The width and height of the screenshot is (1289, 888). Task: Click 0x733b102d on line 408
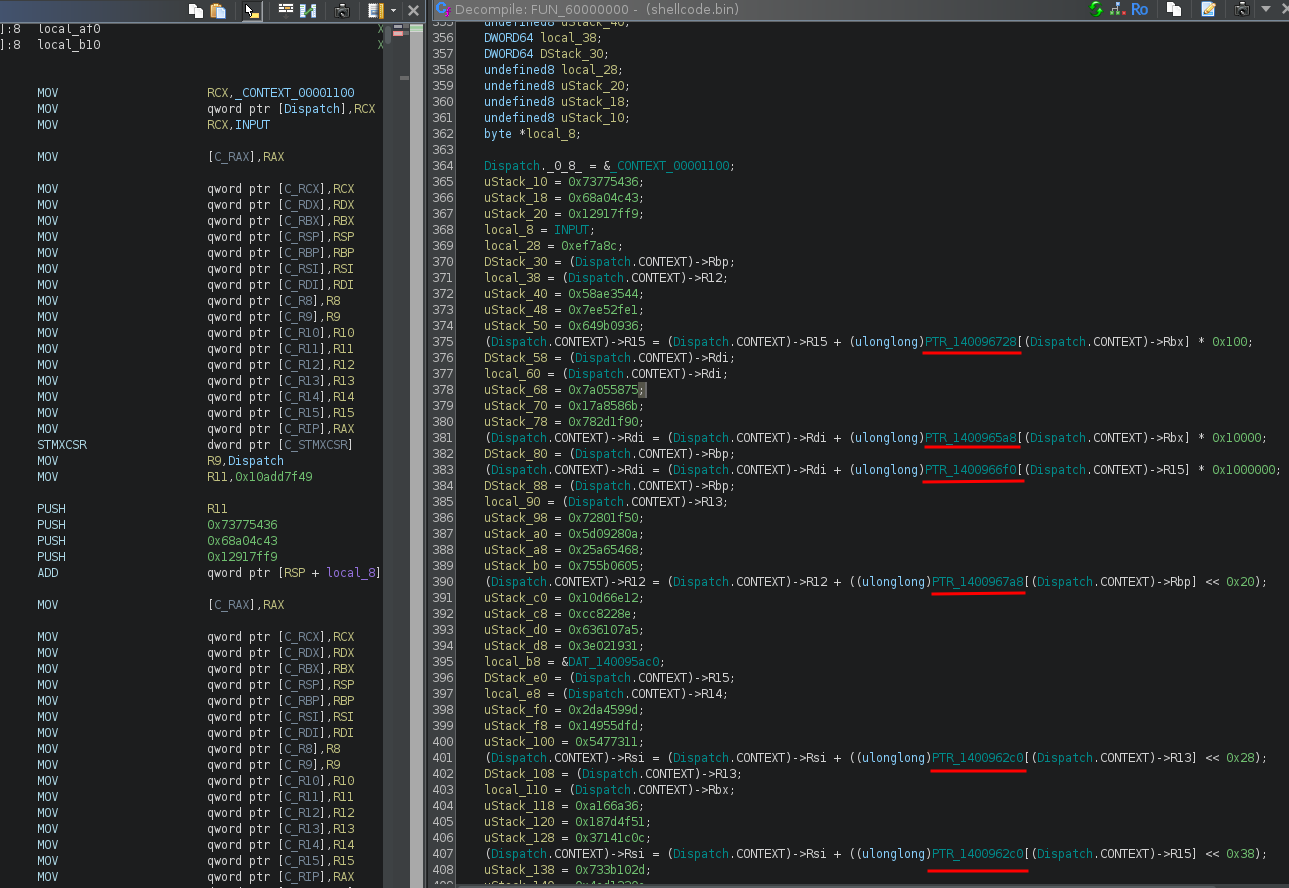tap(613, 870)
